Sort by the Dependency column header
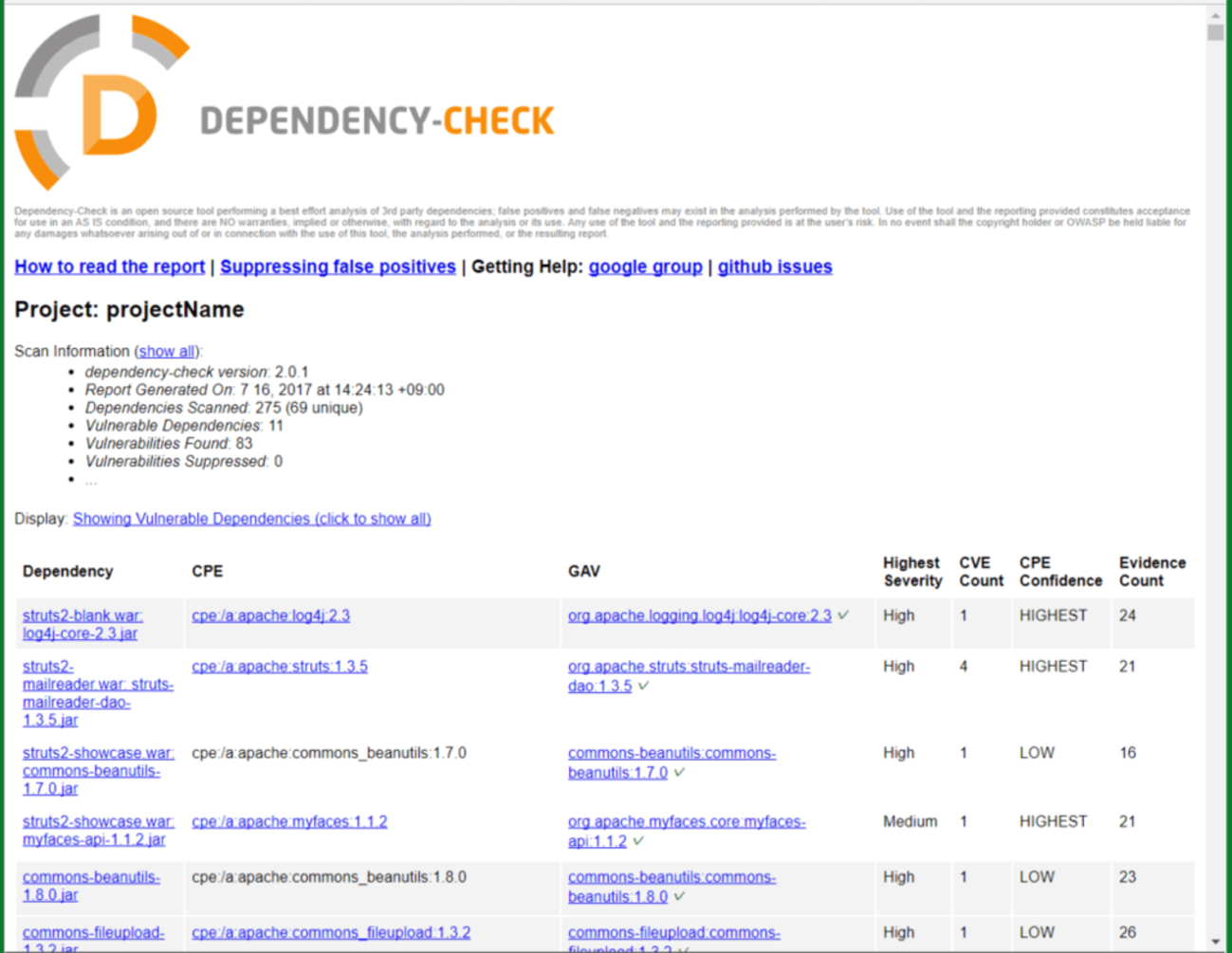 [x=68, y=571]
